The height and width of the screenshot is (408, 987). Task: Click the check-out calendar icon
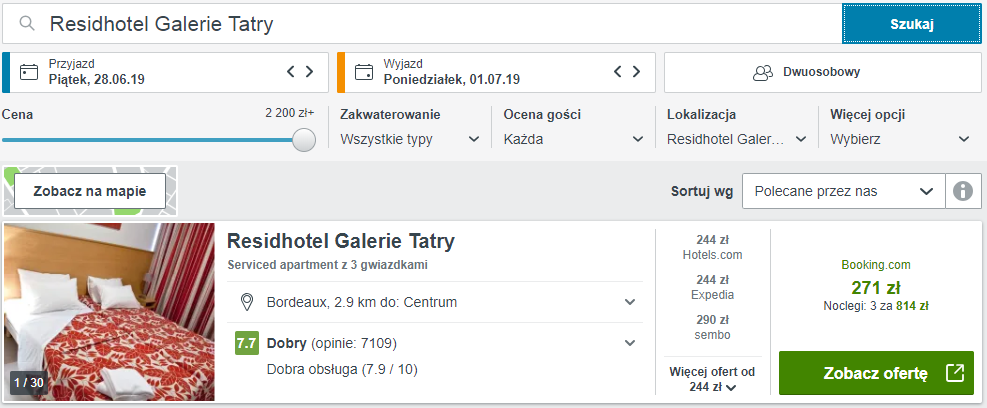pyautogui.click(x=364, y=72)
